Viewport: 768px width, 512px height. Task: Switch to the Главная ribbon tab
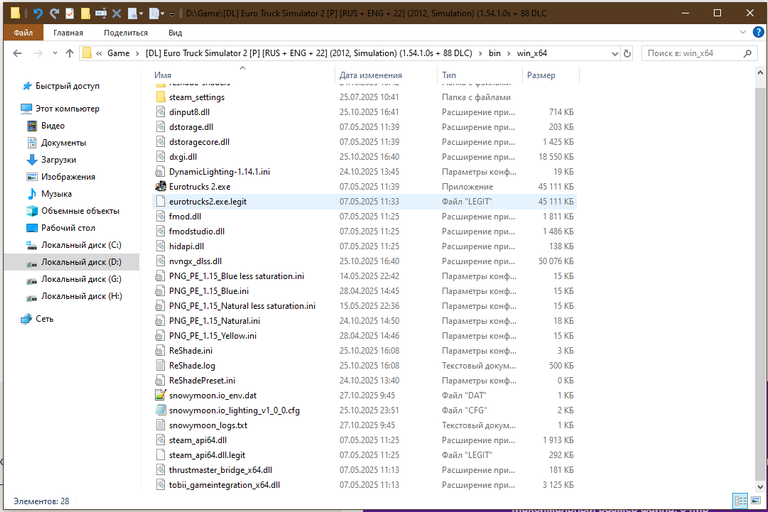(68, 33)
